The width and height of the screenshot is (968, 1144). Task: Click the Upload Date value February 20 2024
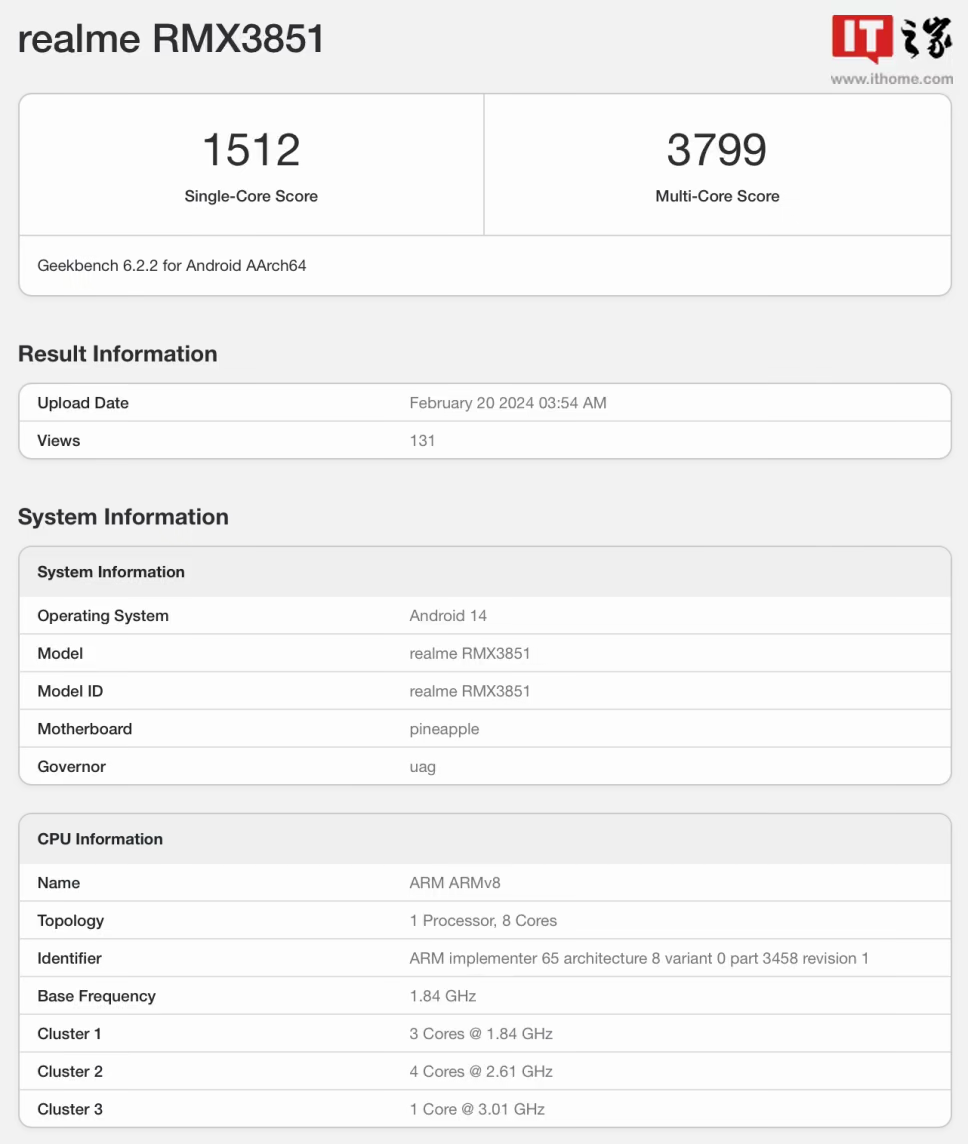click(x=508, y=403)
